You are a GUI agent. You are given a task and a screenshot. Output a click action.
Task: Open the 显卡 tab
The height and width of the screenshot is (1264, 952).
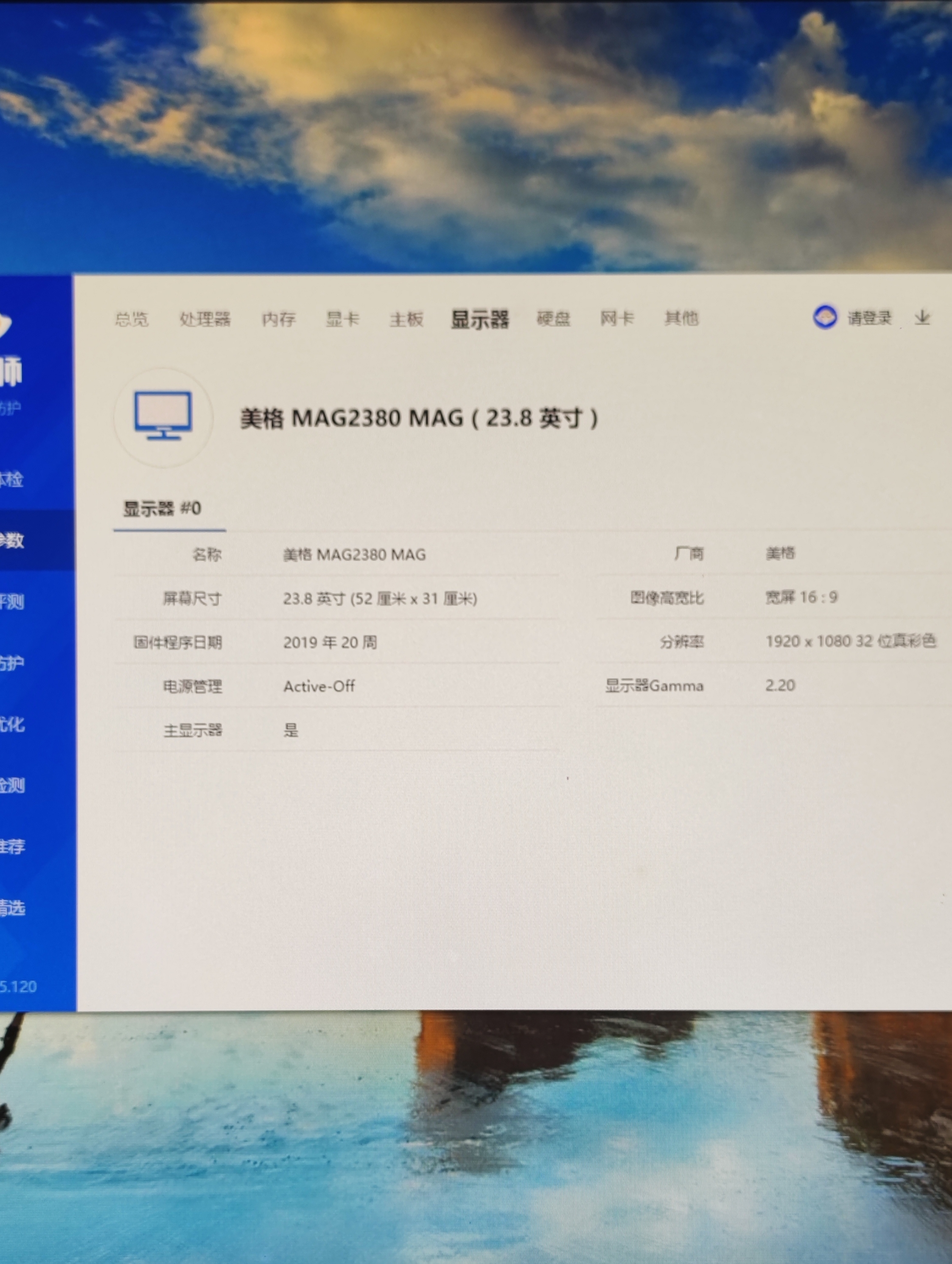(342, 319)
